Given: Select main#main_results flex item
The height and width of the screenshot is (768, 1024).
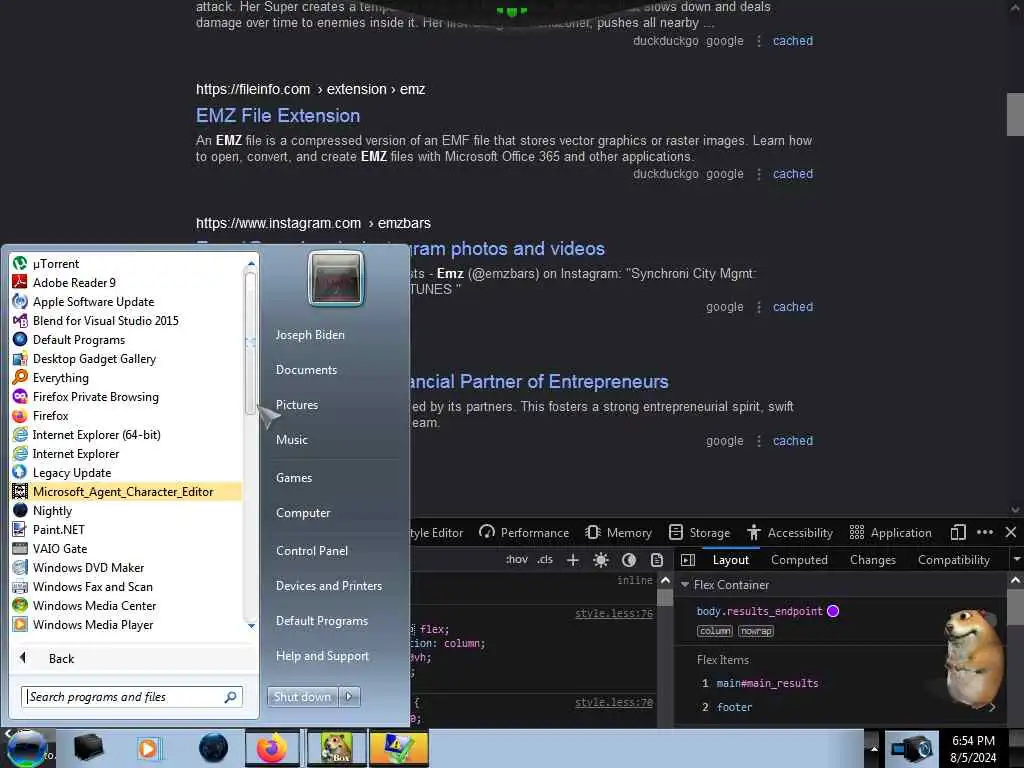Looking at the screenshot, I should coord(767,683).
